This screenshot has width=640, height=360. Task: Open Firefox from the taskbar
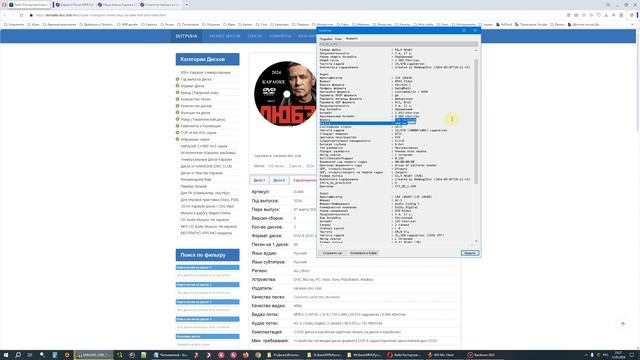(x=245, y=355)
